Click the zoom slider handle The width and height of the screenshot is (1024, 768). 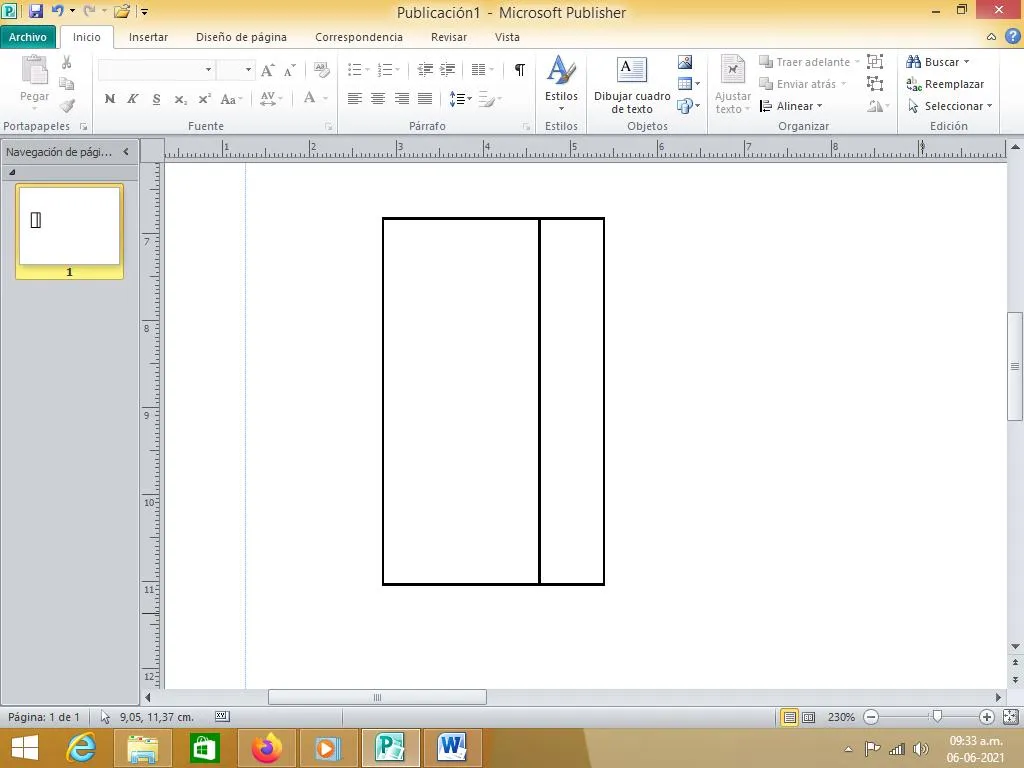[937, 716]
